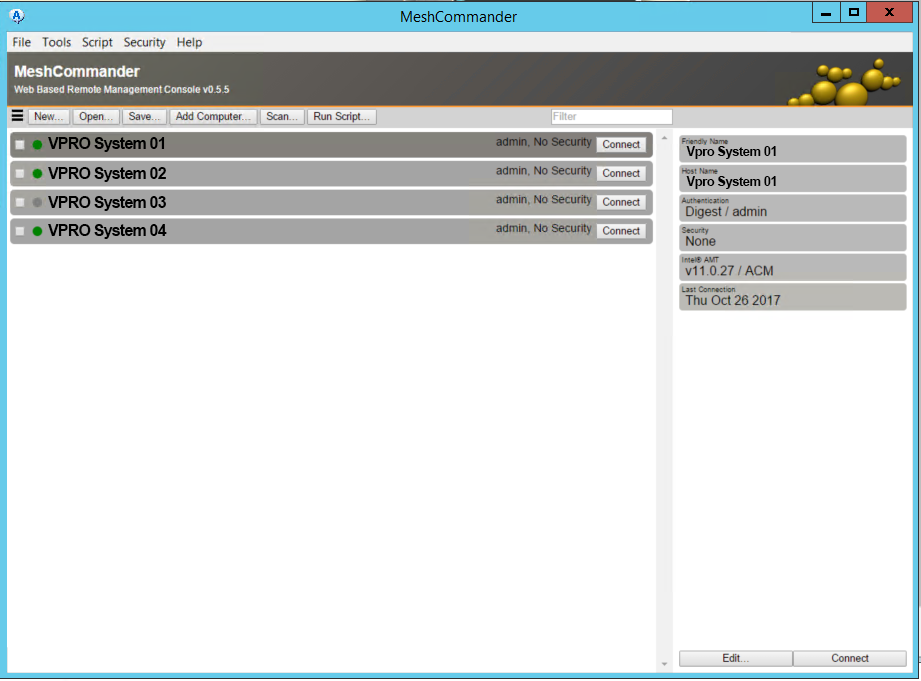Viewport: 921px width, 681px height.
Task: Open the Tools menu
Action: coord(56,42)
